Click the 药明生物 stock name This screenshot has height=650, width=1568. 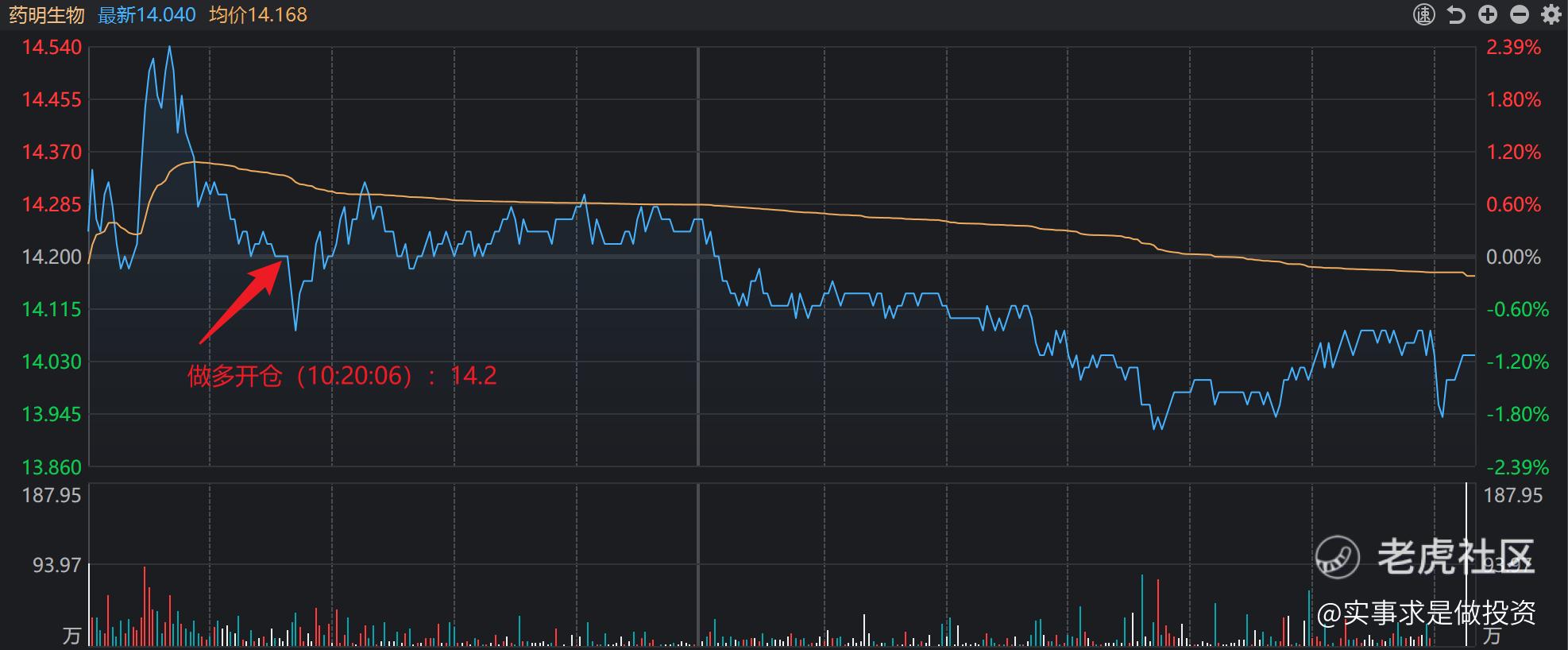46,14
